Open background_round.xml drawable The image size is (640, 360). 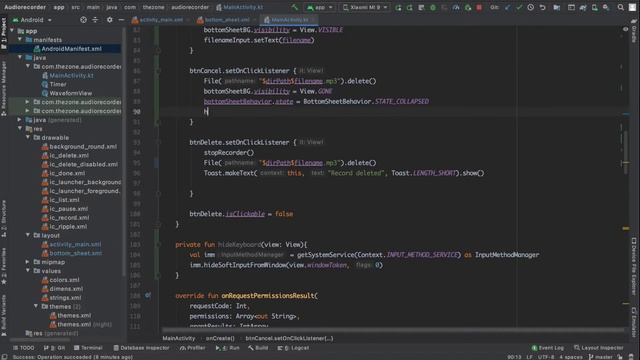(83, 147)
